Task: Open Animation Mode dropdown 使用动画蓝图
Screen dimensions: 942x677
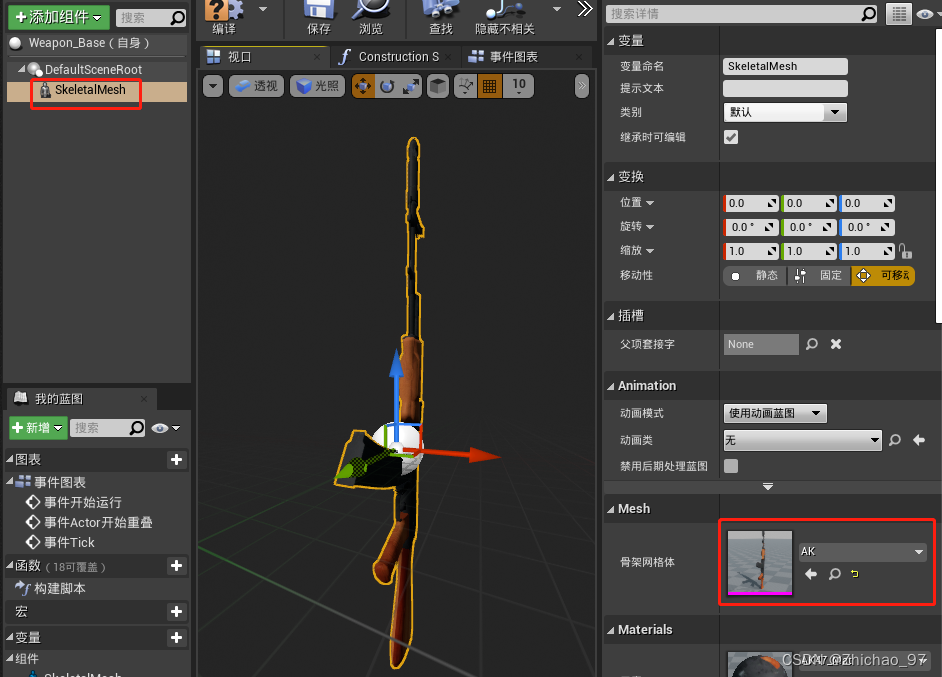Action: pyautogui.click(x=775, y=413)
